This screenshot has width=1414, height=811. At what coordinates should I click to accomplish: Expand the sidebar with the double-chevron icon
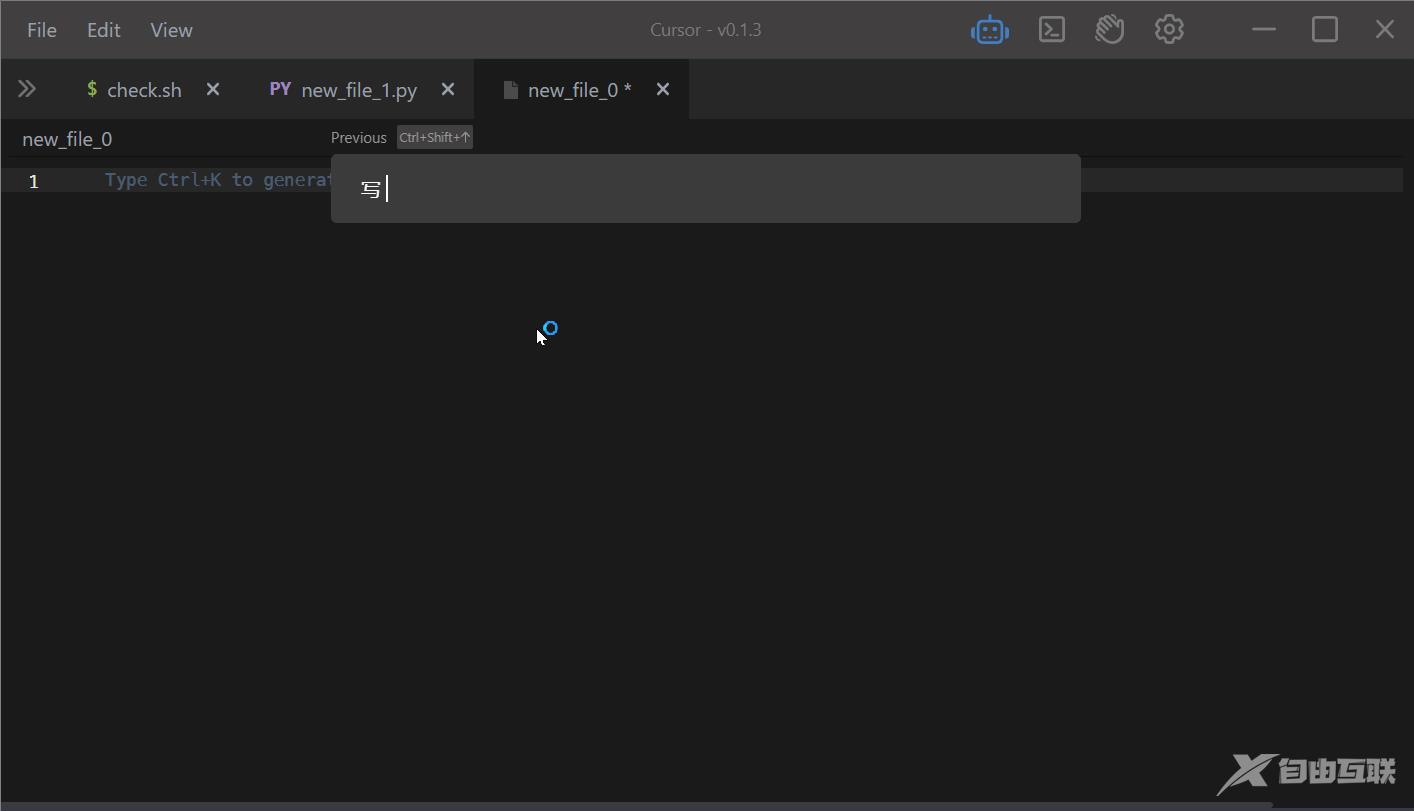[x=27, y=89]
